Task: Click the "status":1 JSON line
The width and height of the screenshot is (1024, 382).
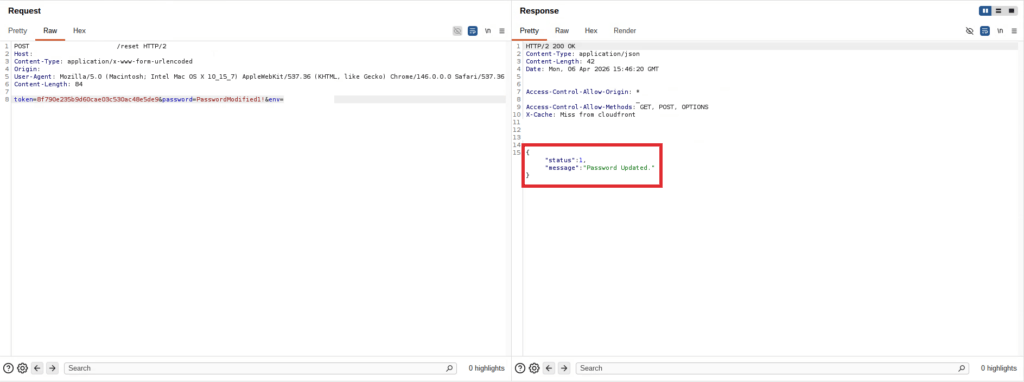Action: coord(566,160)
